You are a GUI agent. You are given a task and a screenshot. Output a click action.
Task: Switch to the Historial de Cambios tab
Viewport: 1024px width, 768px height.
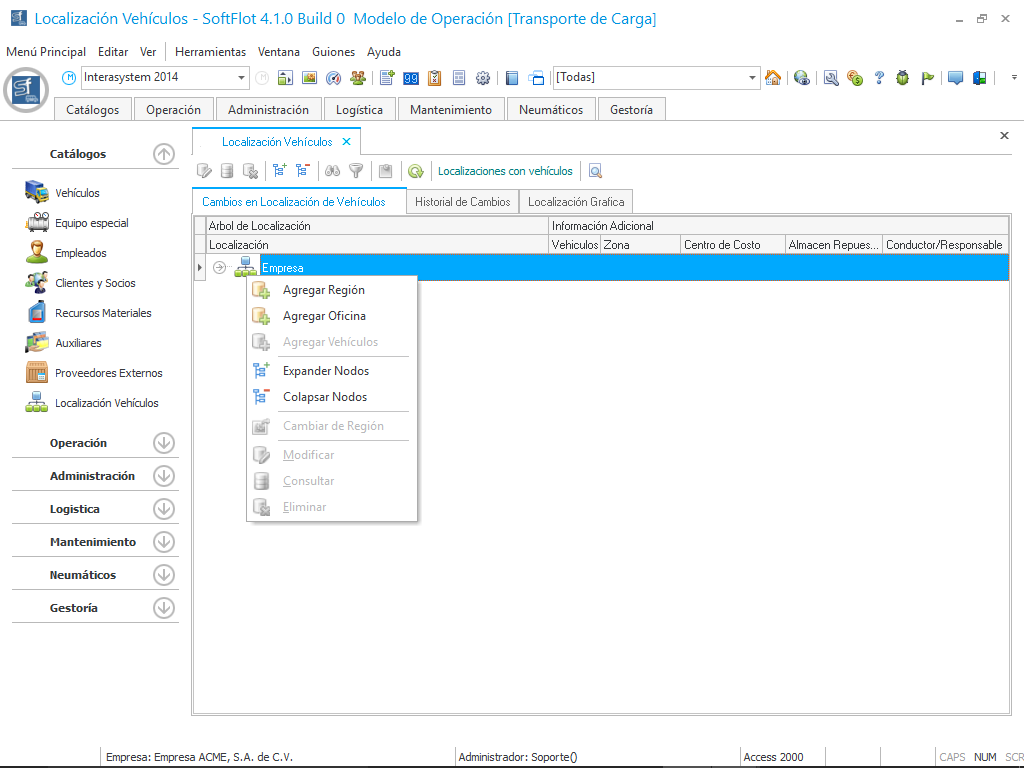(x=462, y=202)
